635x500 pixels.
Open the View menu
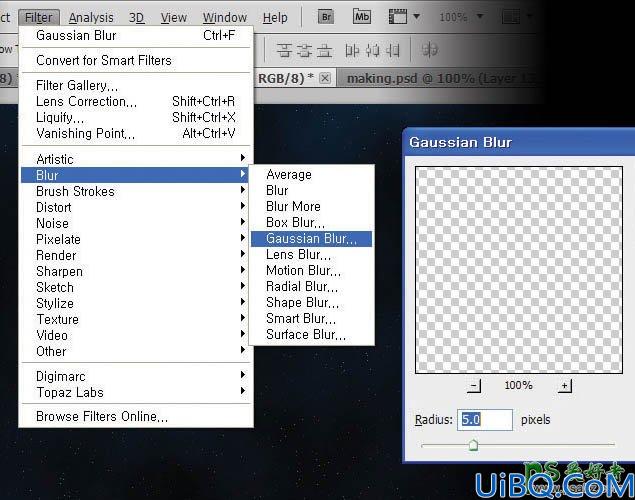[174, 17]
